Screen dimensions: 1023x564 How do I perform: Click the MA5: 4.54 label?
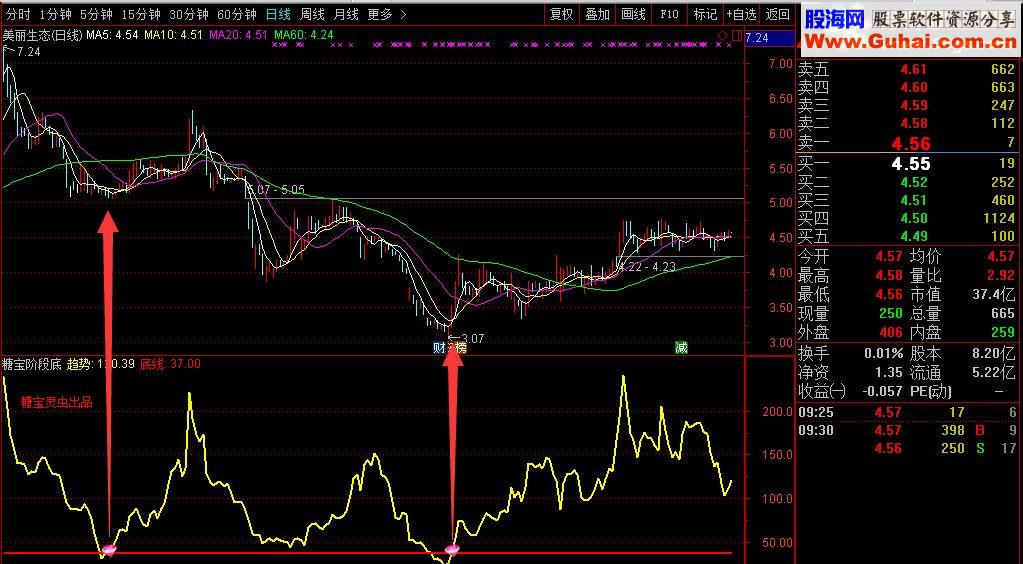coord(112,35)
